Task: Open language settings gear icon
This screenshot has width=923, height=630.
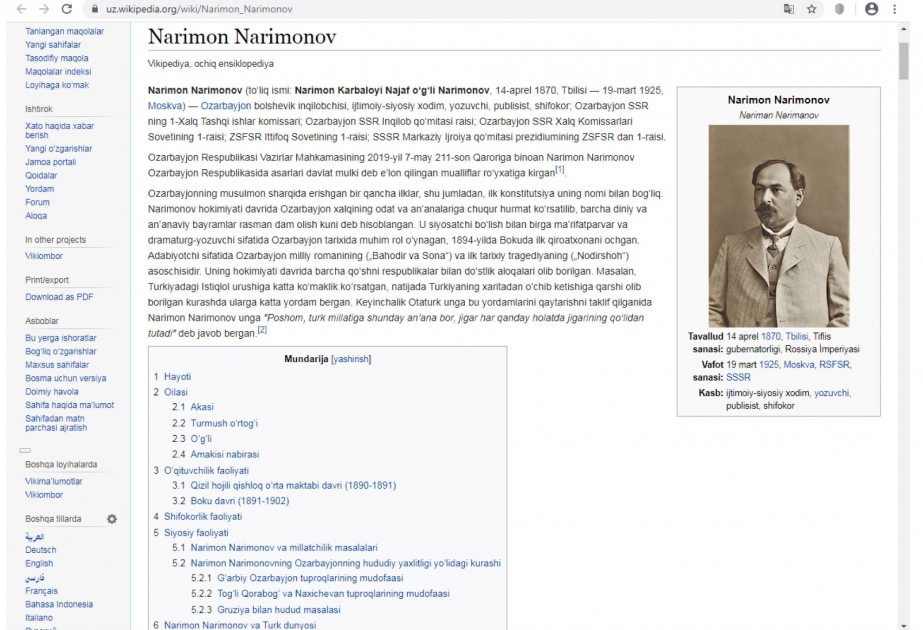Action: click(112, 519)
